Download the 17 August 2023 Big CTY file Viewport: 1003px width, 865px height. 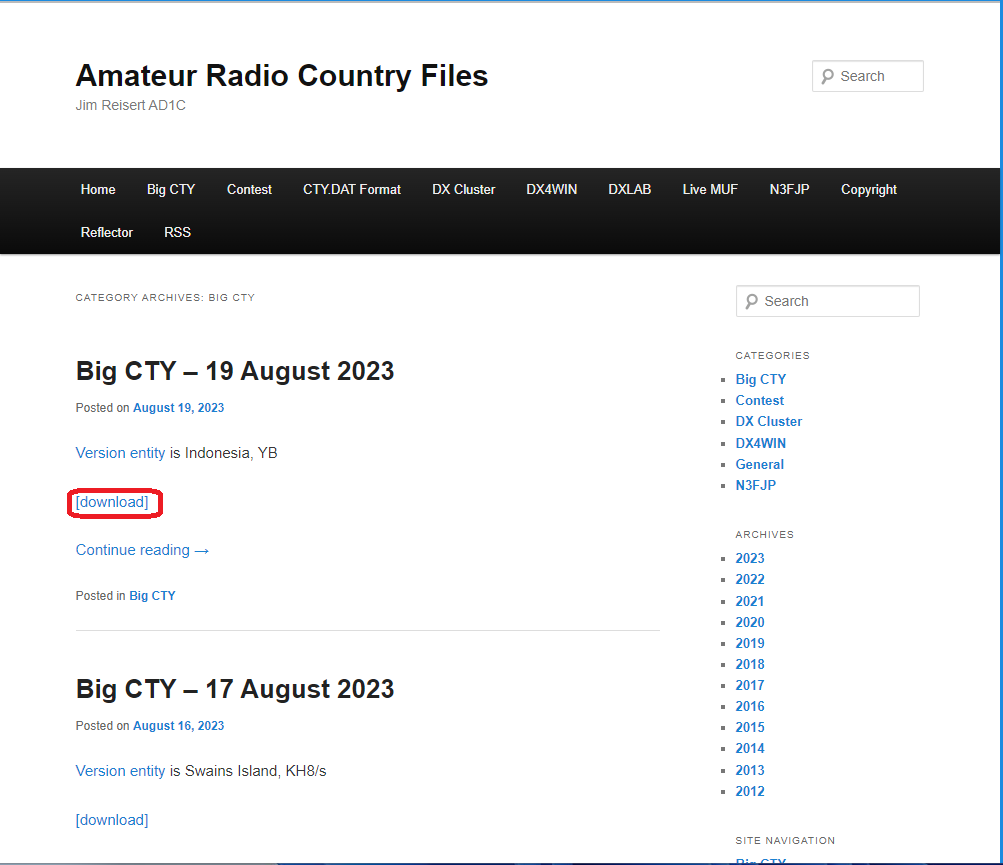coord(112,820)
